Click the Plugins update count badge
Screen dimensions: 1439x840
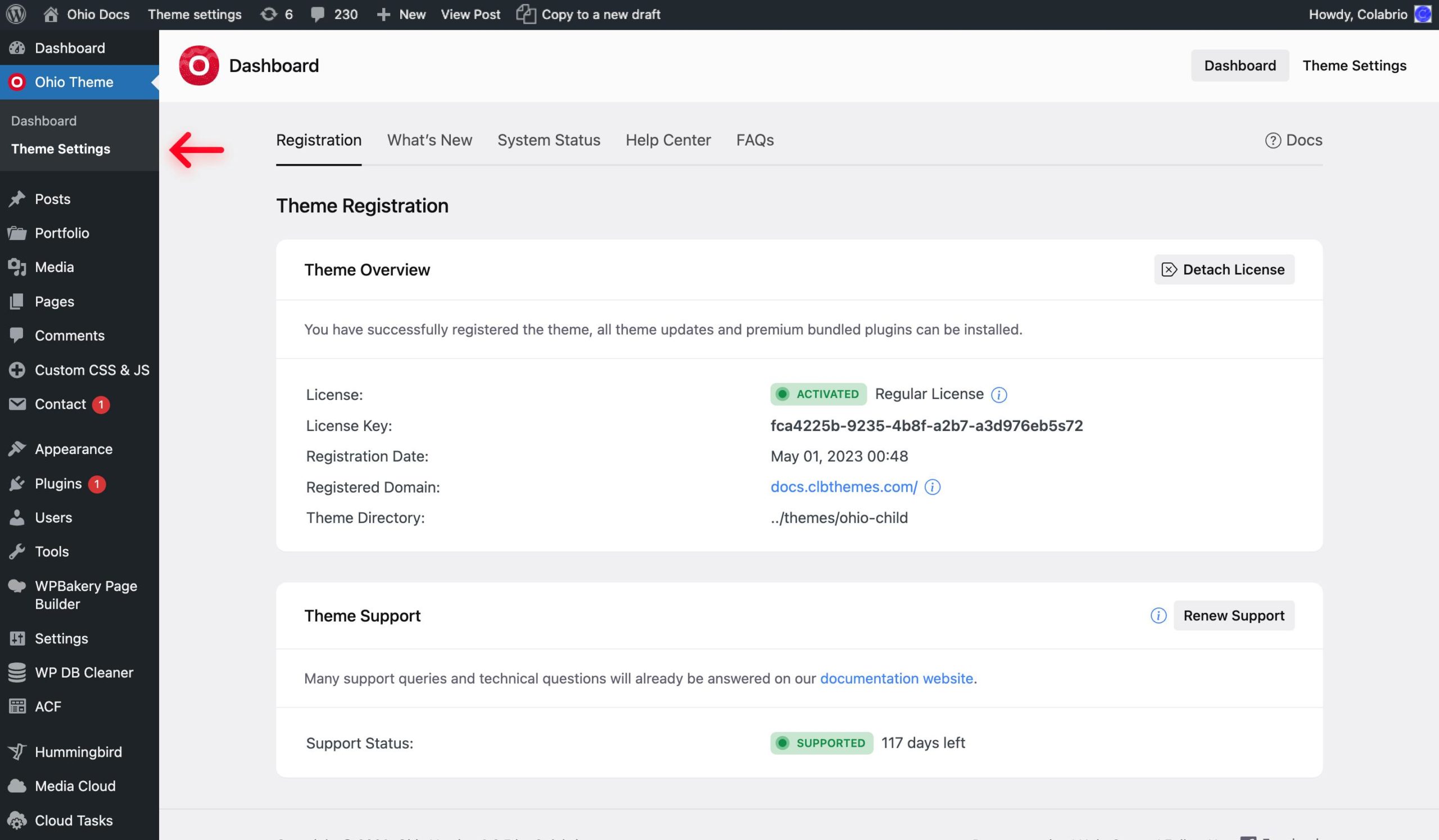[97, 484]
